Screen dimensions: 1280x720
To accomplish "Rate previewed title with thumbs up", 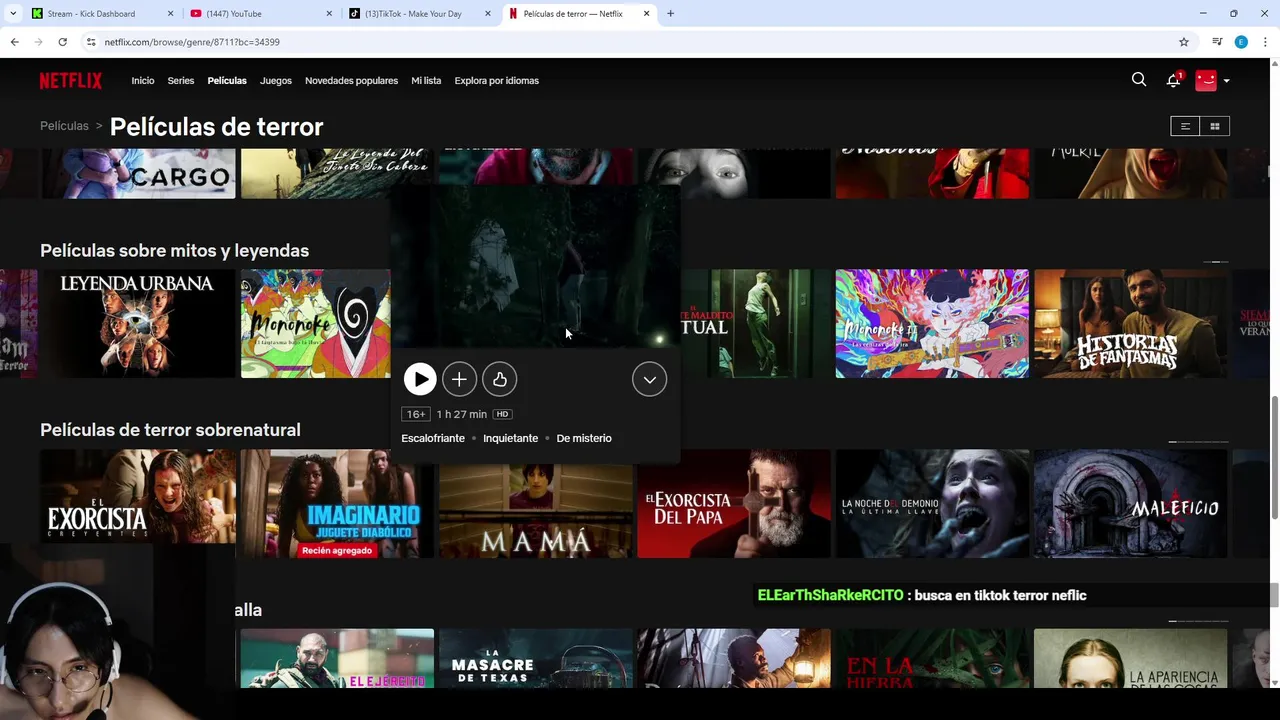I will pos(499,379).
